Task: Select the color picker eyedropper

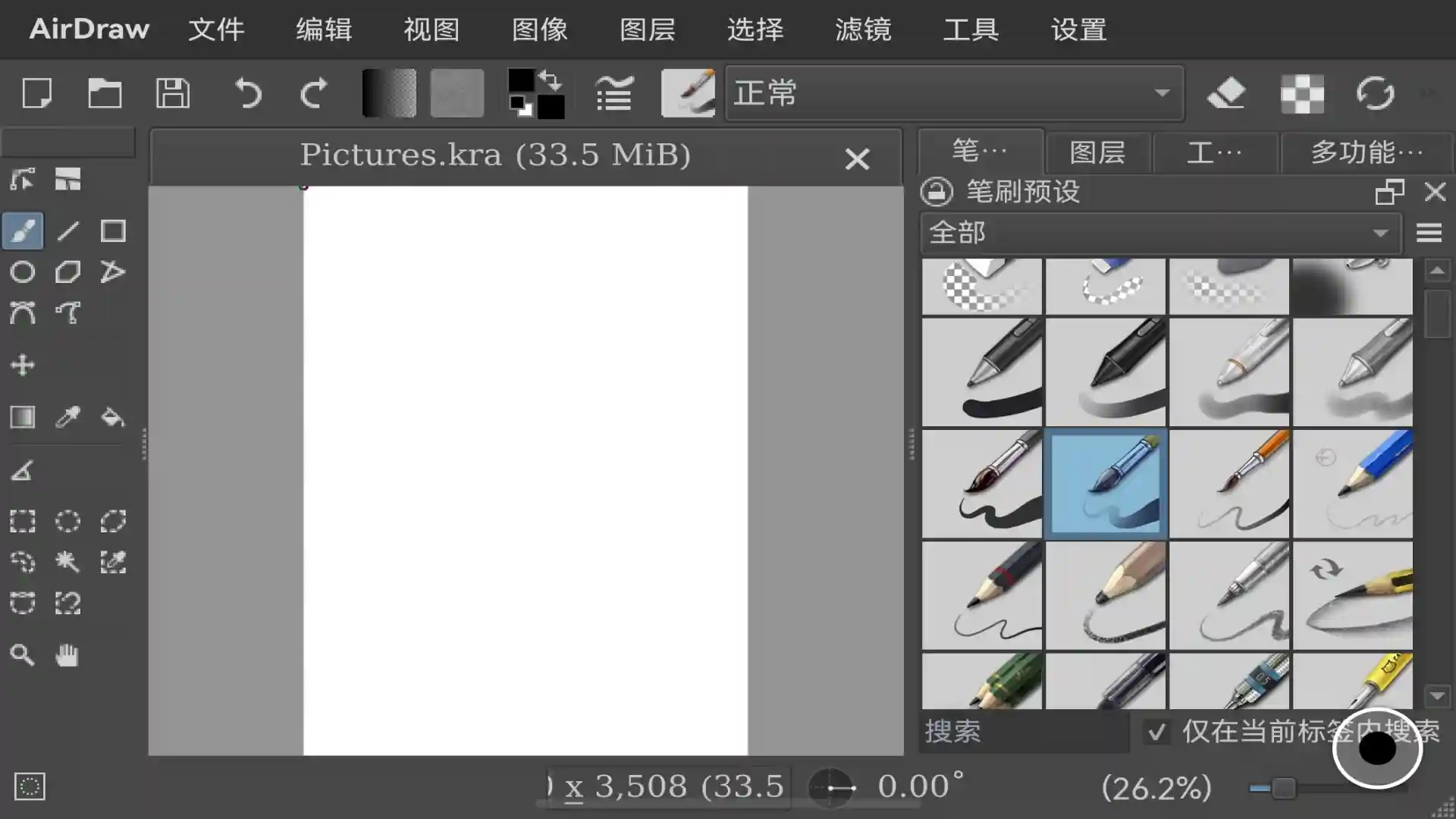Action: coord(68,417)
